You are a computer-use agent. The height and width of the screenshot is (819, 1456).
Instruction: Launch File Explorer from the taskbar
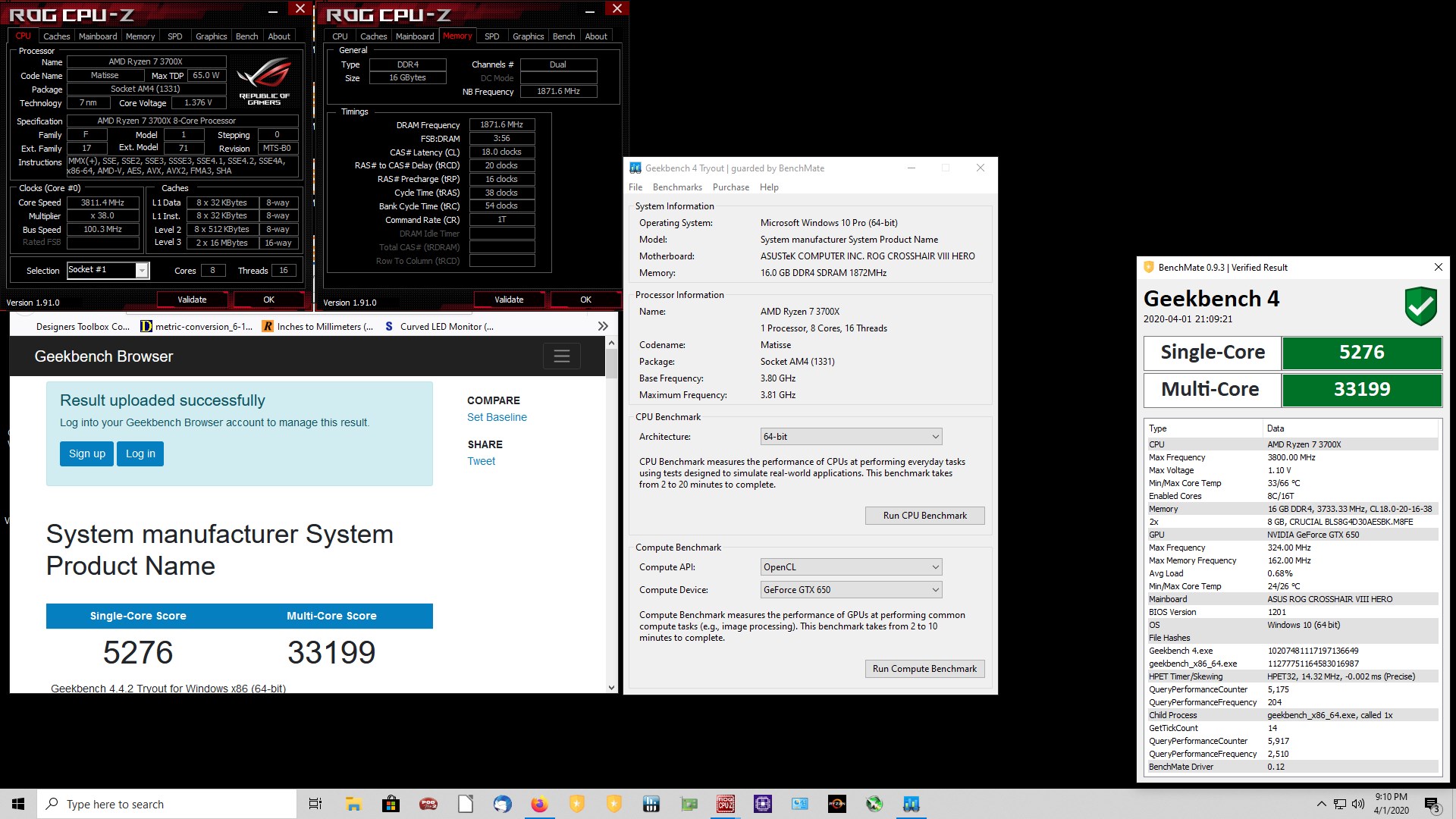[x=353, y=804]
